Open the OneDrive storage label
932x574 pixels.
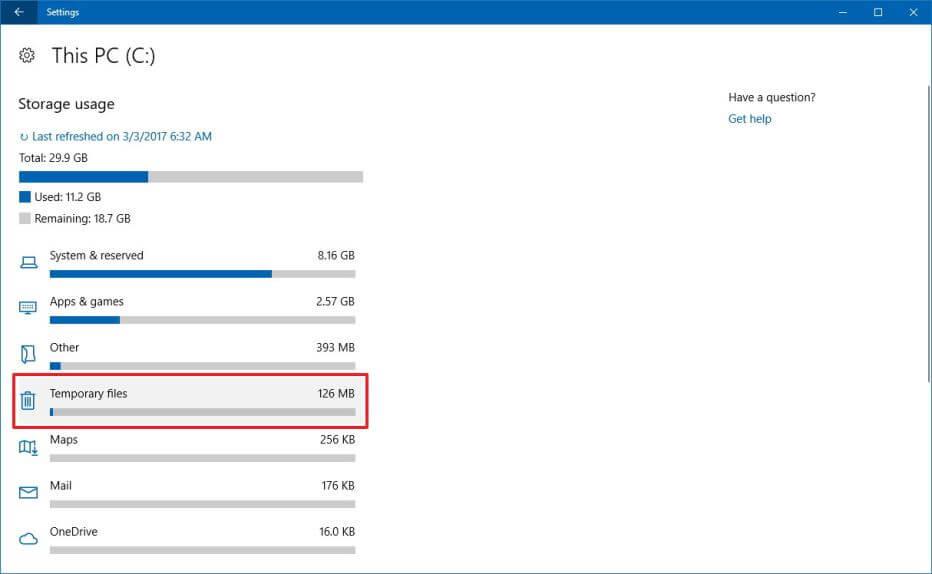coord(74,532)
